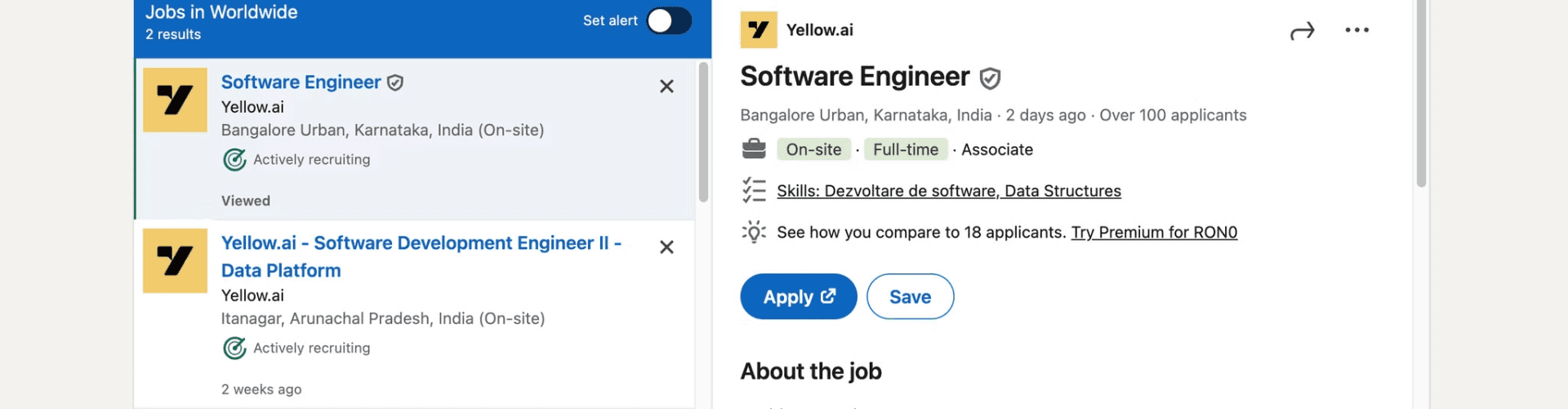Open Software Development Engineer II - Data Platform link
1568x409 pixels.
421,256
